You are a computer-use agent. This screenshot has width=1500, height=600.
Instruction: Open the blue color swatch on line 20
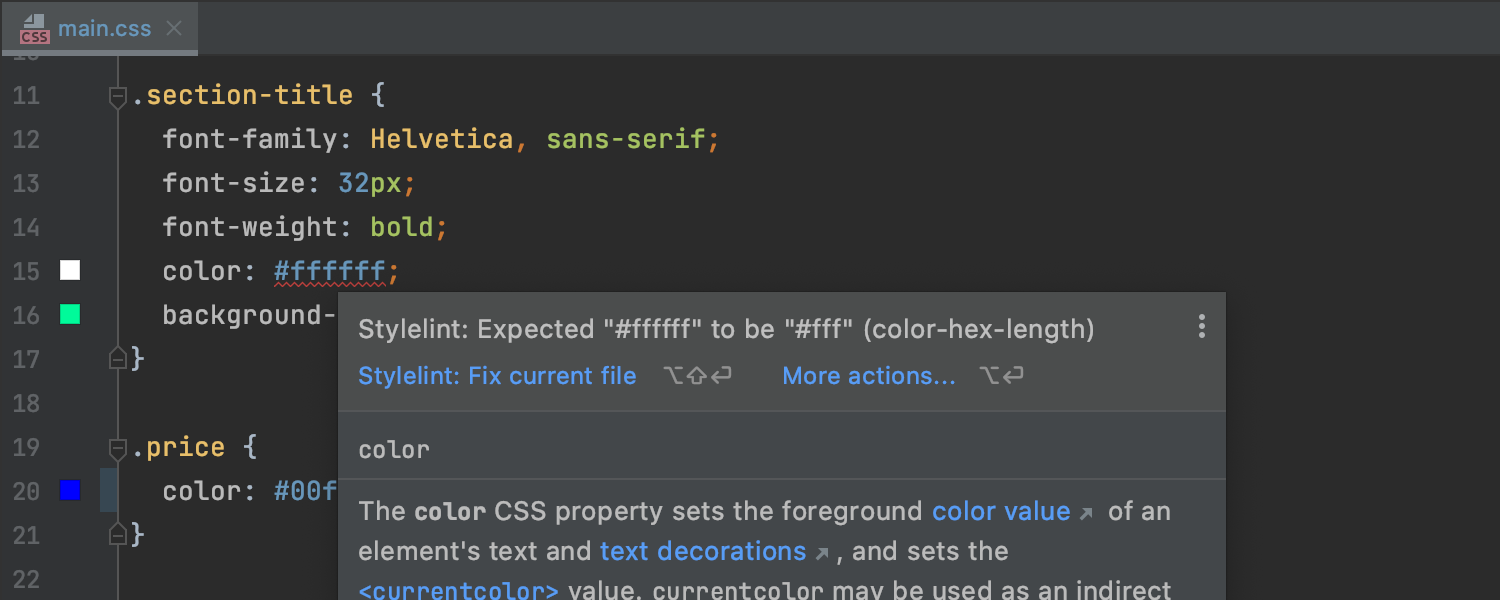(70, 491)
